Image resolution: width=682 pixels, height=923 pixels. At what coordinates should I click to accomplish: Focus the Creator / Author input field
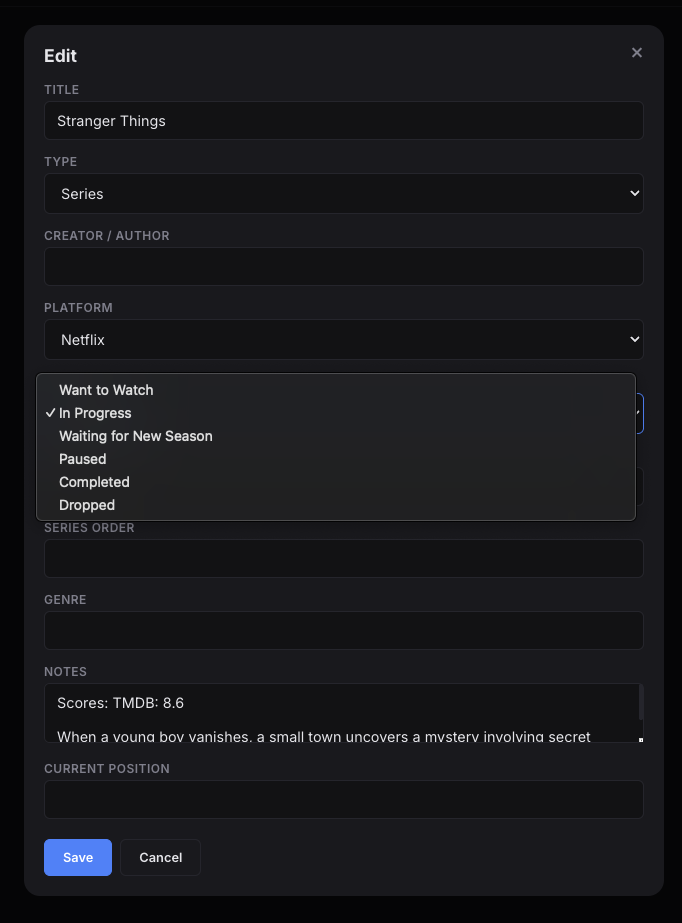click(x=343, y=267)
